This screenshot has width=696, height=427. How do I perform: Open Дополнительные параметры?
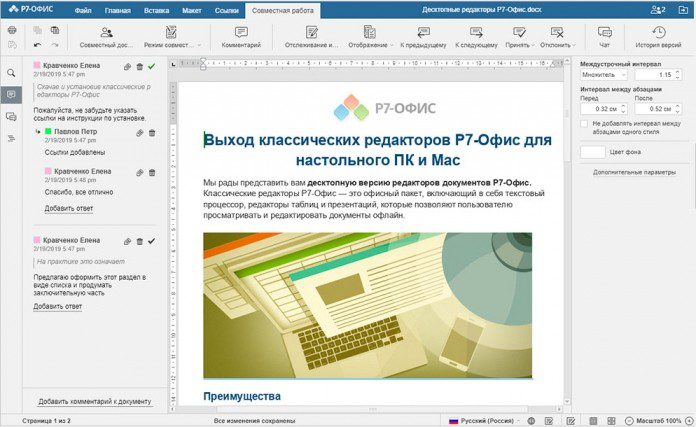[x=634, y=172]
